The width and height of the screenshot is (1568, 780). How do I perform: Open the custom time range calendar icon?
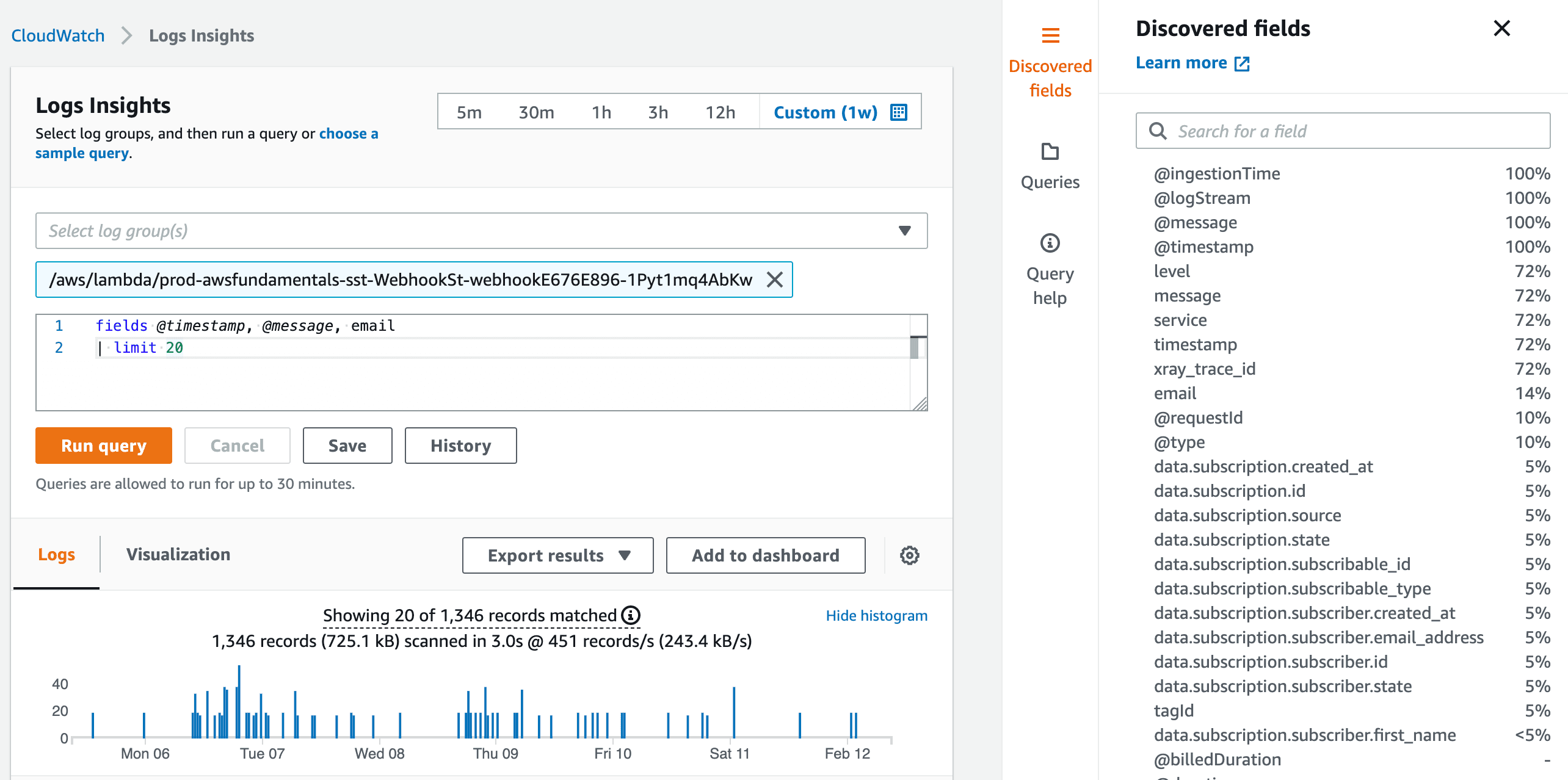click(899, 112)
